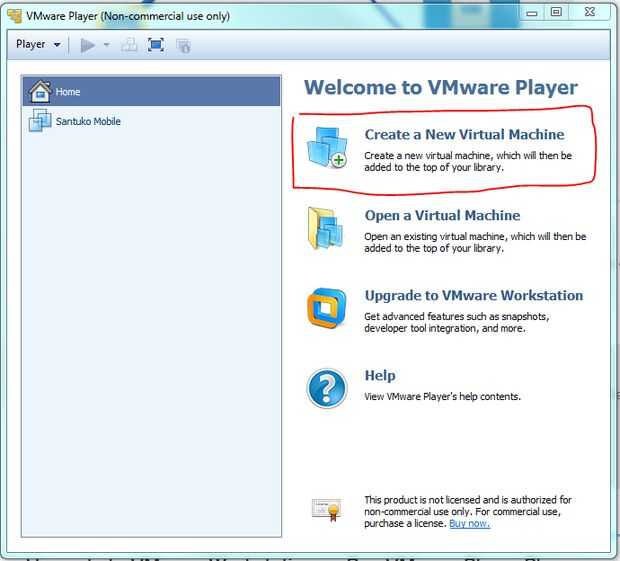Maximize the VMware Player window
This screenshot has height=561, width=620.
556,12
